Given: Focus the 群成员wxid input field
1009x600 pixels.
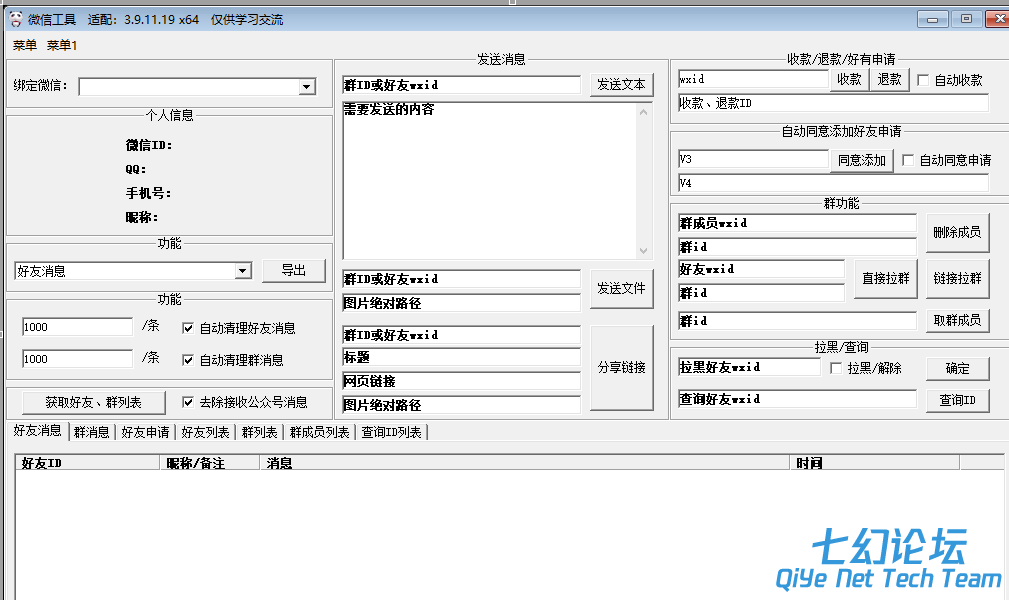Looking at the screenshot, I should (x=797, y=223).
